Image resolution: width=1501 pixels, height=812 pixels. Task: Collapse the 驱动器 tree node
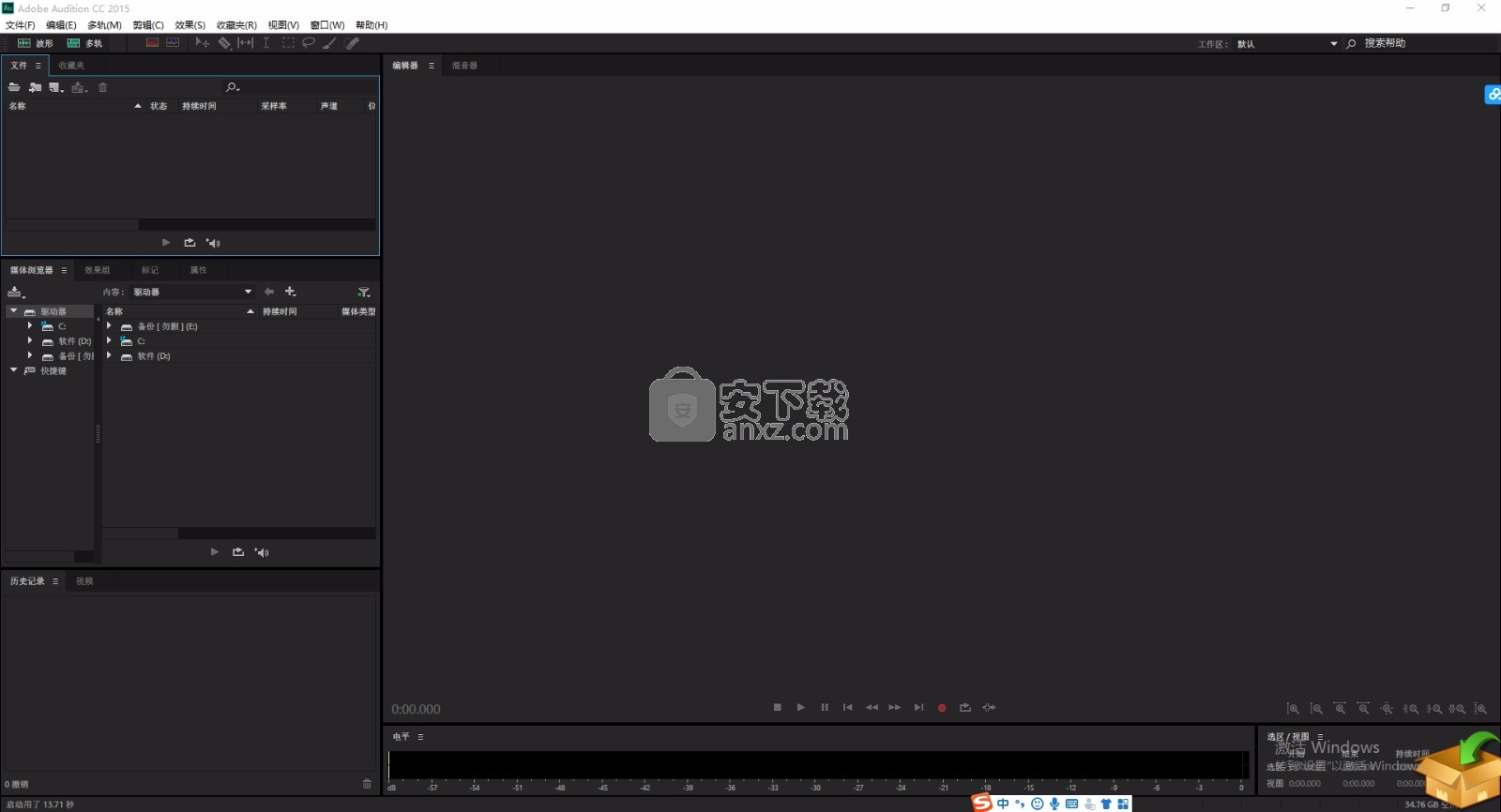(14, 310)
